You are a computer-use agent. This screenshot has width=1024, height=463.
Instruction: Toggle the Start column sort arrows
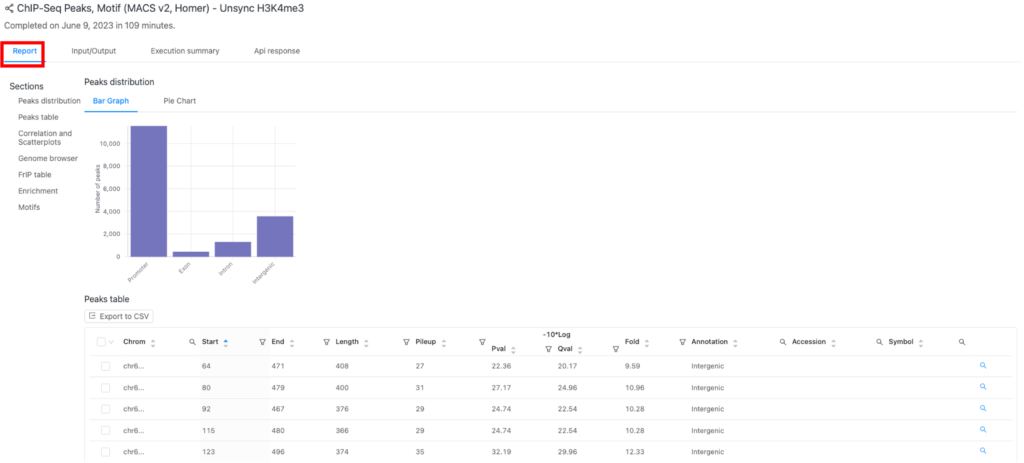pos(226,342)
